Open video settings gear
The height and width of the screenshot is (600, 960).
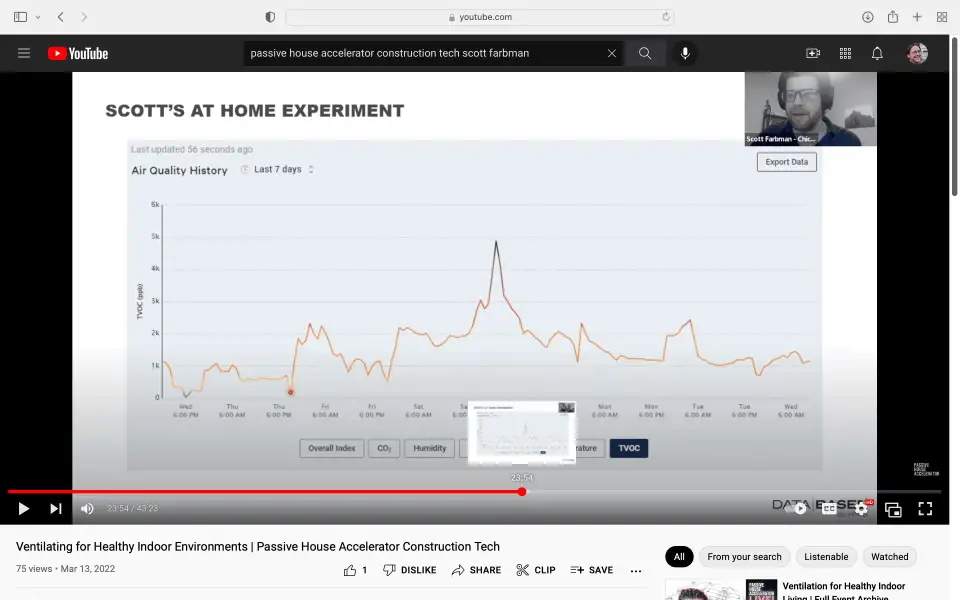click(x=861, y=509)
